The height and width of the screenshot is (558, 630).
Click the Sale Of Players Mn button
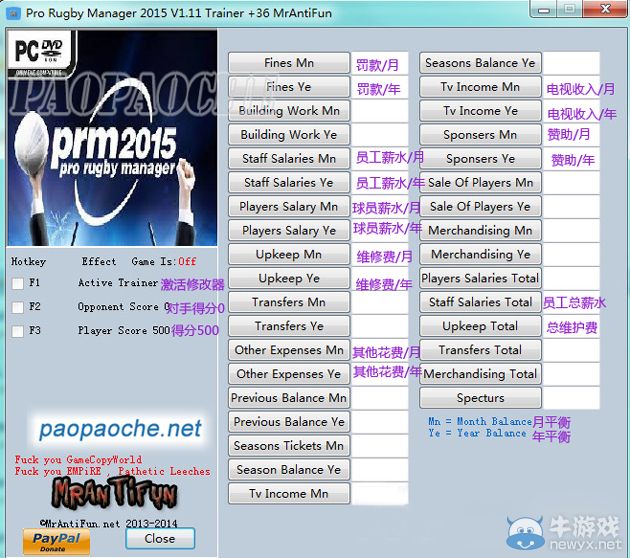[x=480, y=182]
